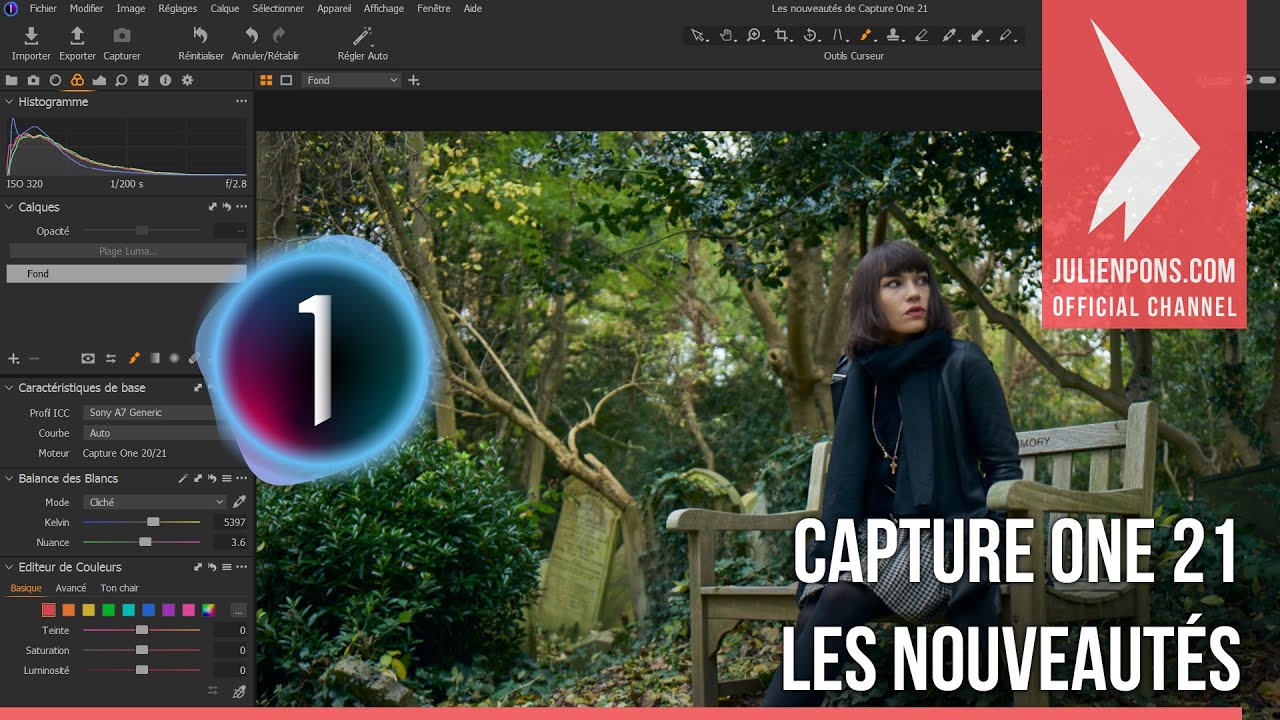Open the Fichier menu

tap(43, 8)
